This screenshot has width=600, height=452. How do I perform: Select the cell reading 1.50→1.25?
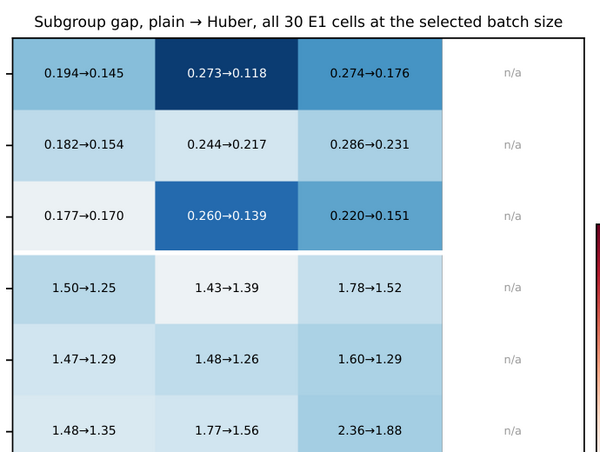(84, 289)
